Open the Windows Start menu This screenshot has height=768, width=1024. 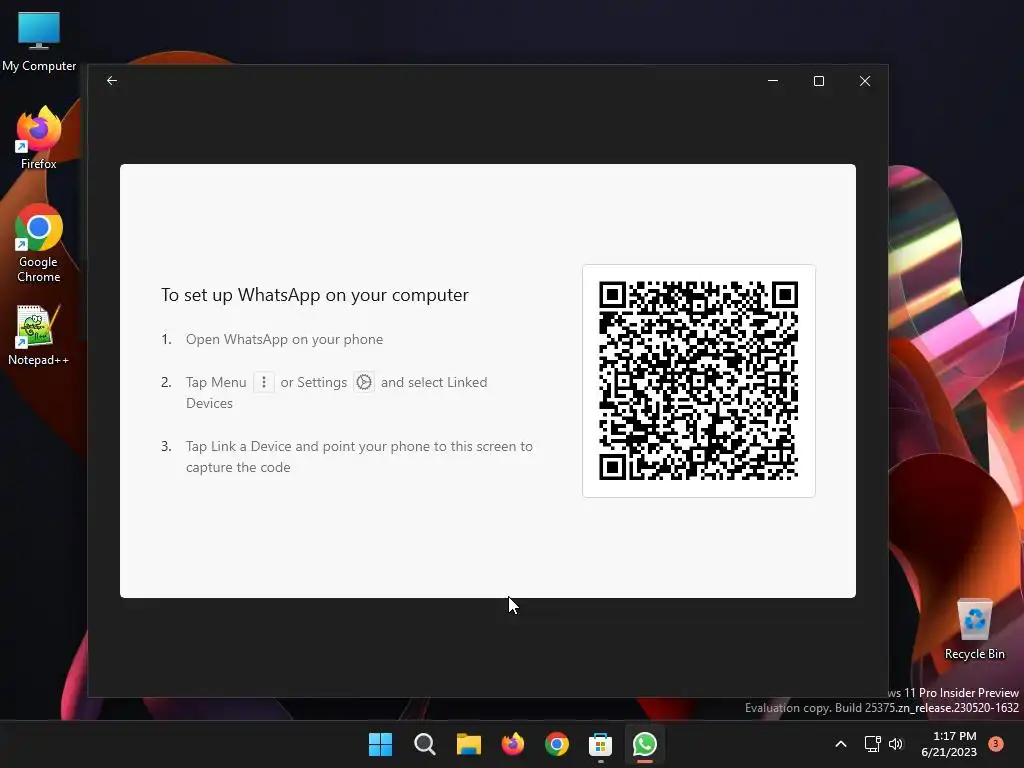click(x=380, y=744)
